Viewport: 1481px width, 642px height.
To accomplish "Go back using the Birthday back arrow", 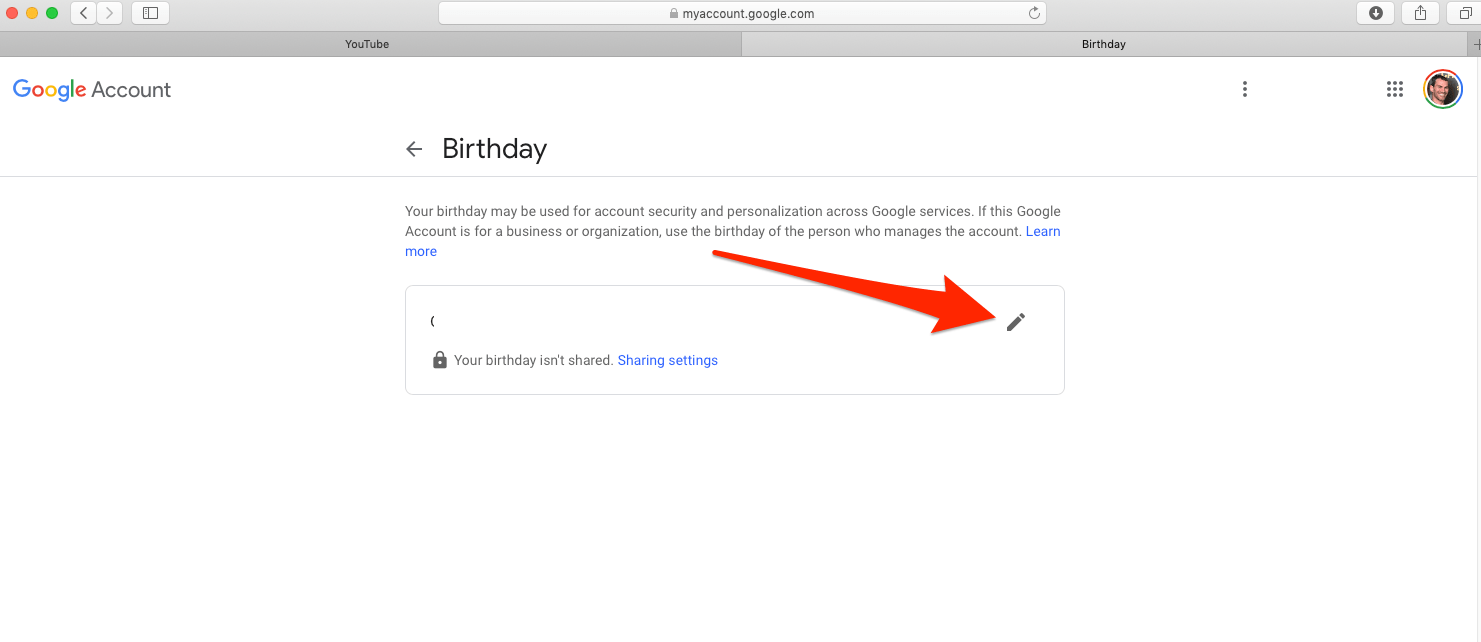I will click(x=414, y=149).
